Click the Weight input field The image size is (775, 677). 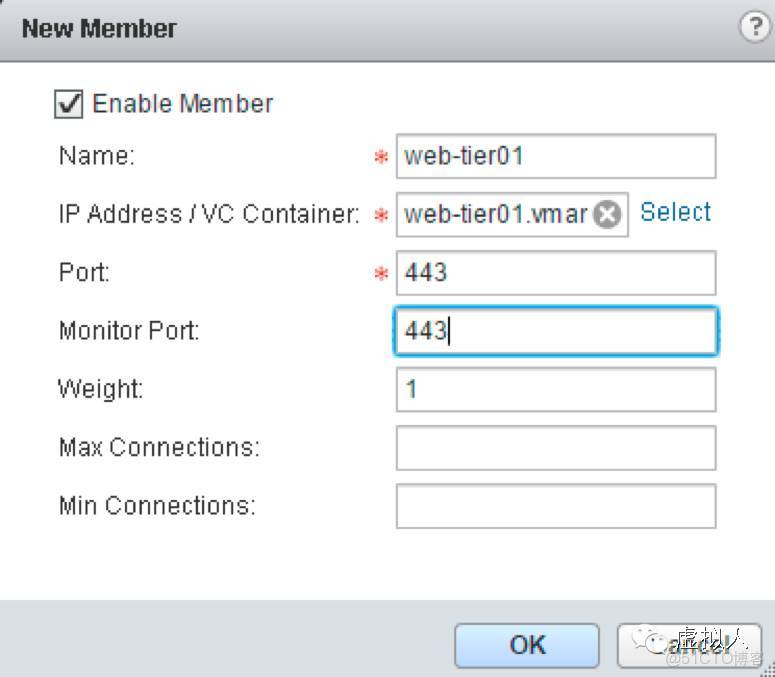click(556, 389)
